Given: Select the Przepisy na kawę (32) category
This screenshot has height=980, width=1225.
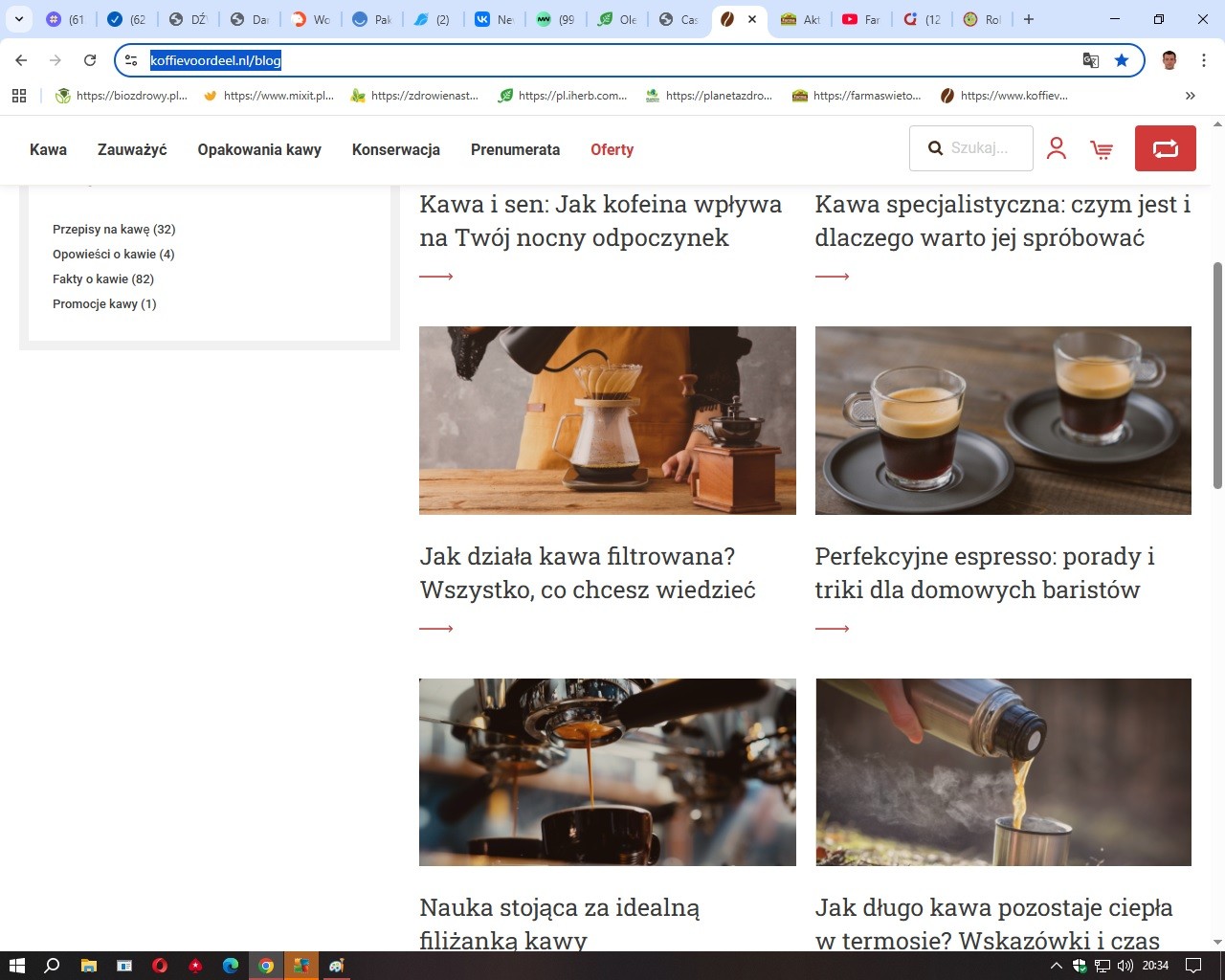Looking at the screenshot, I should [114, 230].
